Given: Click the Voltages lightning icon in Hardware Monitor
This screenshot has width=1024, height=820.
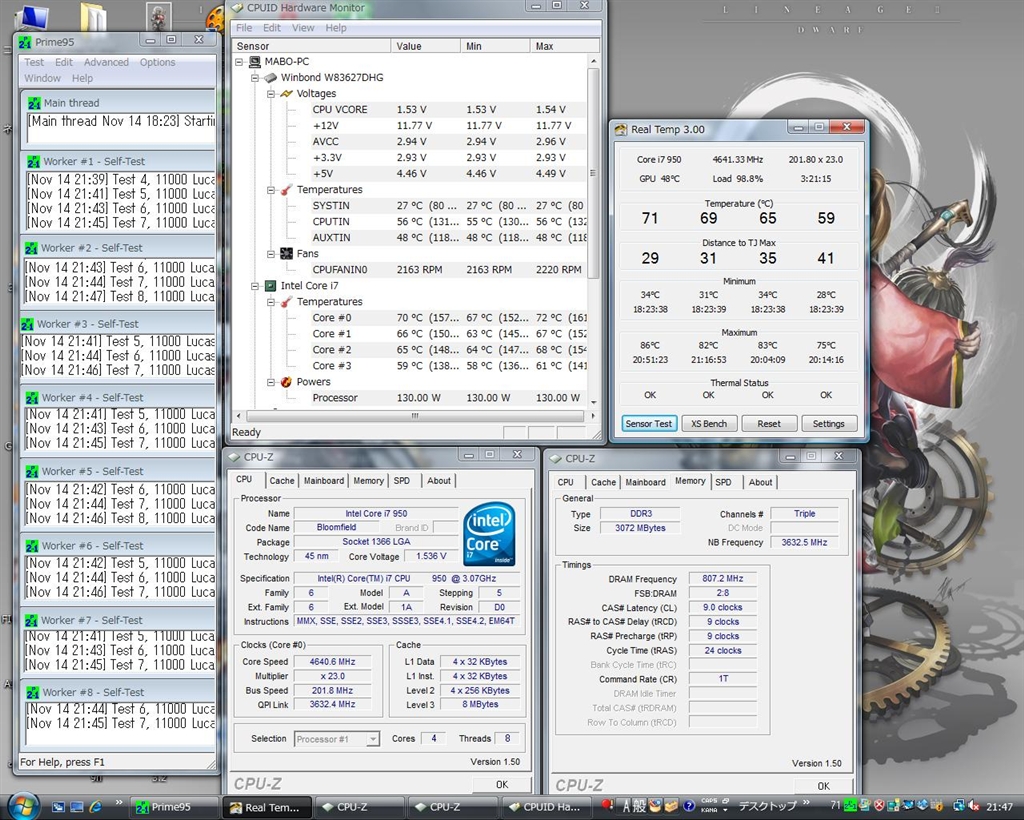Looking at the screenshot, I should 287,94.
